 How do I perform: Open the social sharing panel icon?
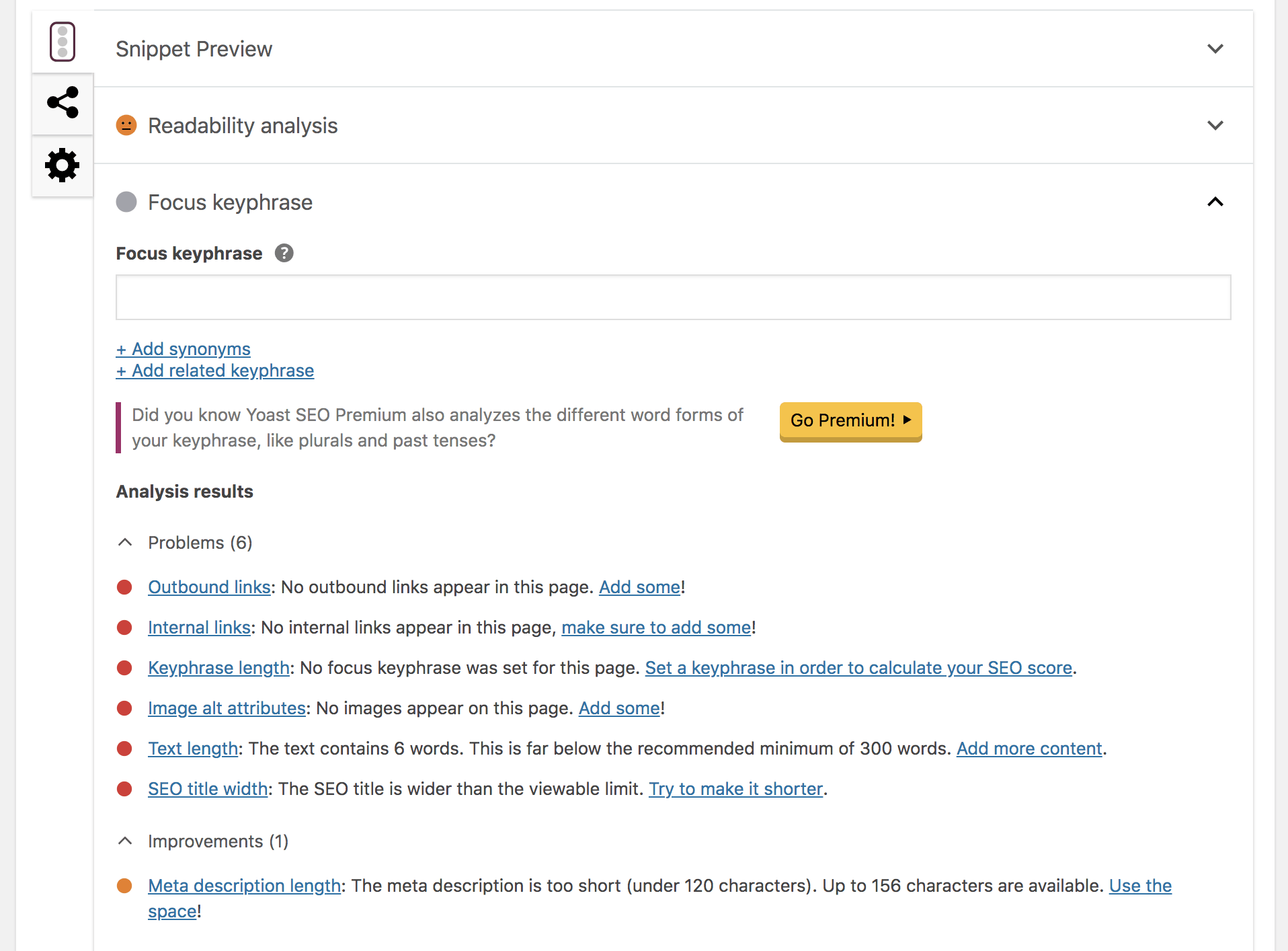pyautogui.click(x=62, y=103)
